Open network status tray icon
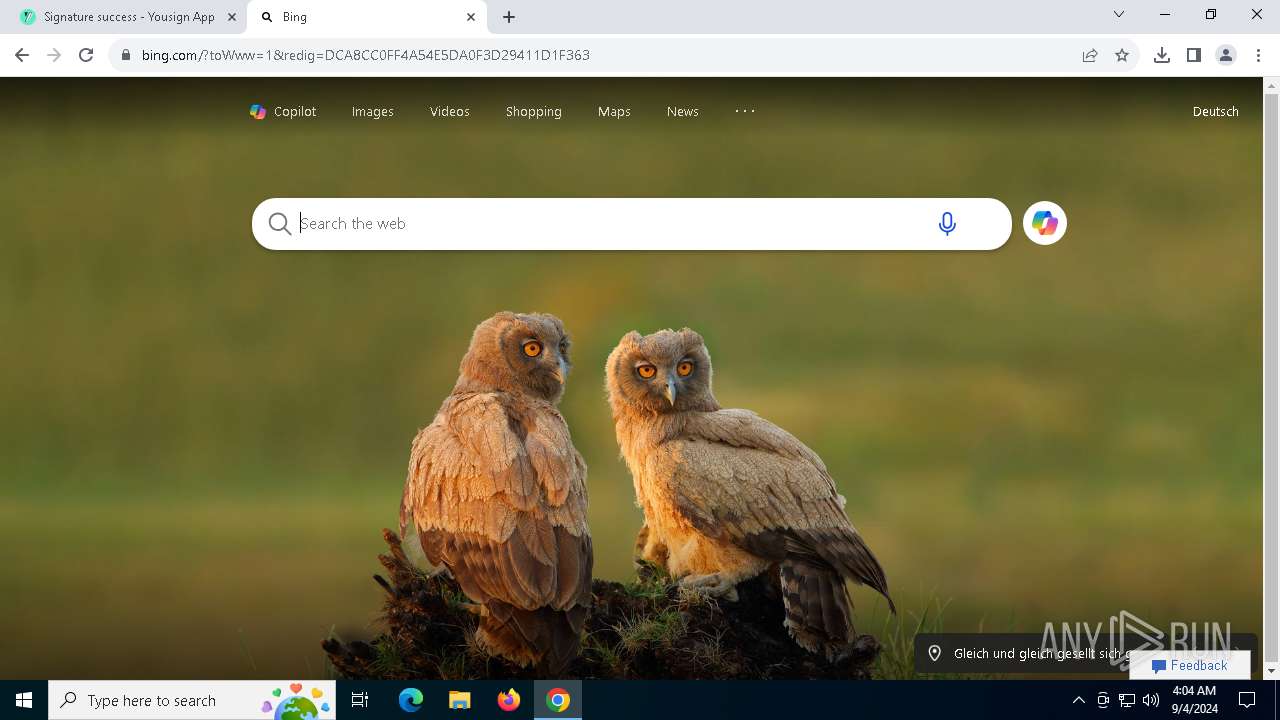This screenshot has height=720, width=1280. point(1127,700)
